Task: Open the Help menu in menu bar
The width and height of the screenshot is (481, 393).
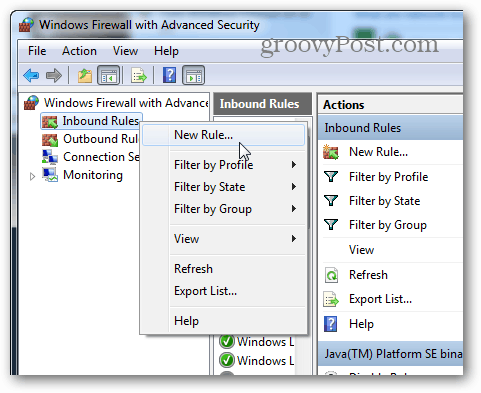Action: pos(166,51)
